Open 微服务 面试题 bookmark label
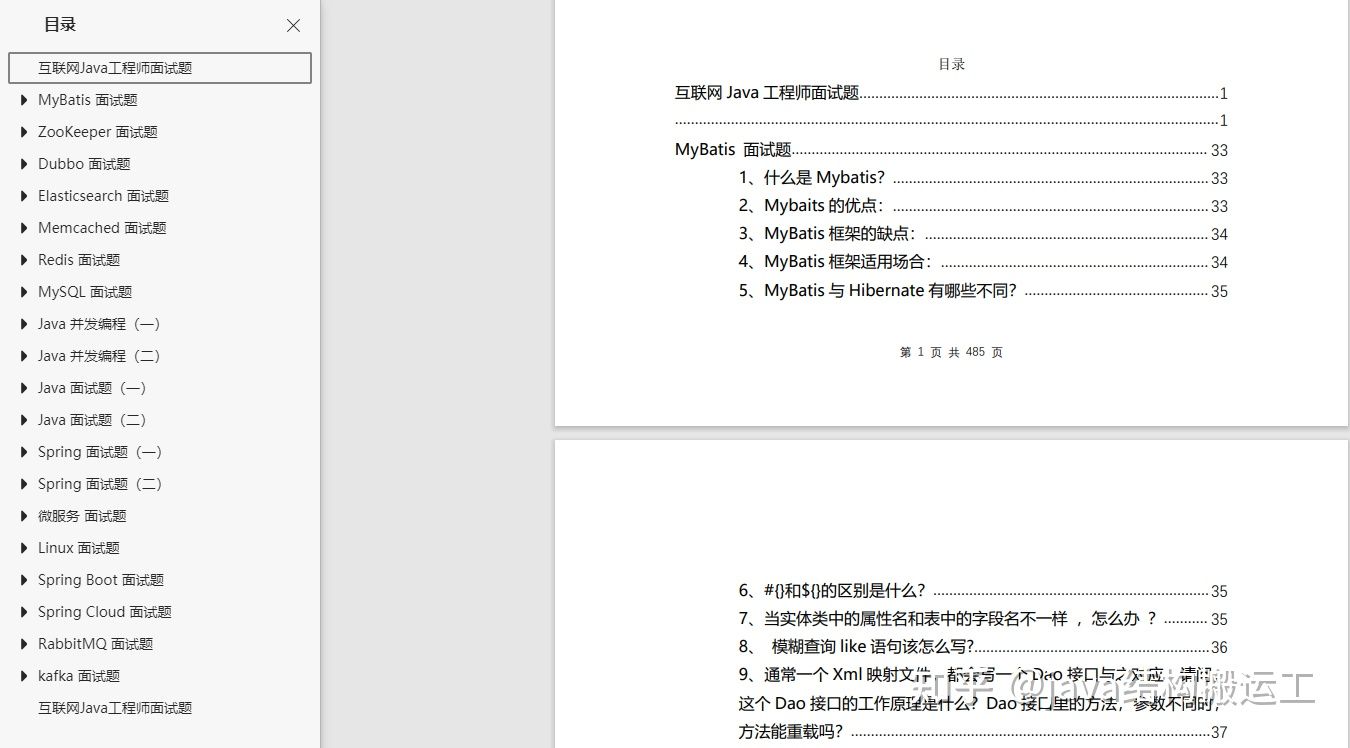This screenshot has height=748, width=1350. coord(82,516)
